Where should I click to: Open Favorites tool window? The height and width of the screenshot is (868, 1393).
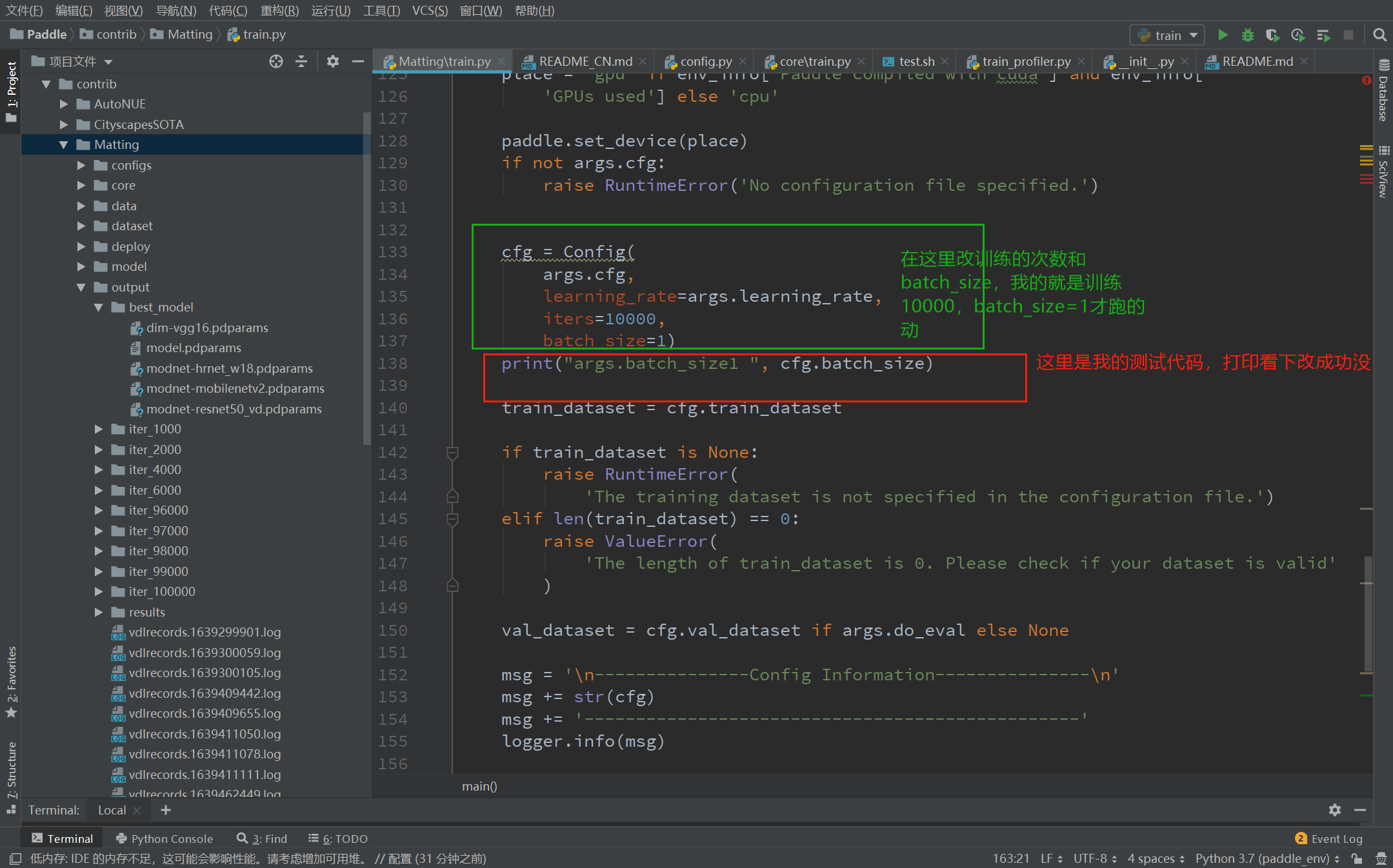11,682
